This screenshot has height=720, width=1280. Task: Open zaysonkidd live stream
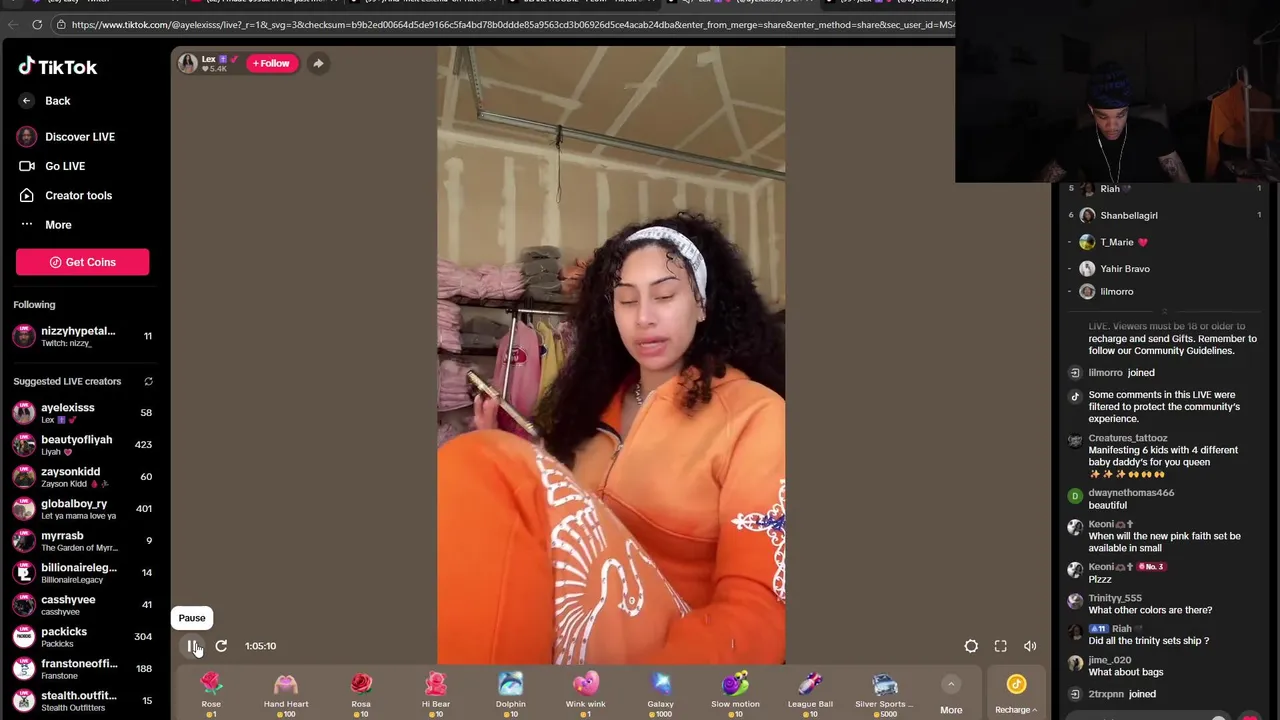point(82,477)
